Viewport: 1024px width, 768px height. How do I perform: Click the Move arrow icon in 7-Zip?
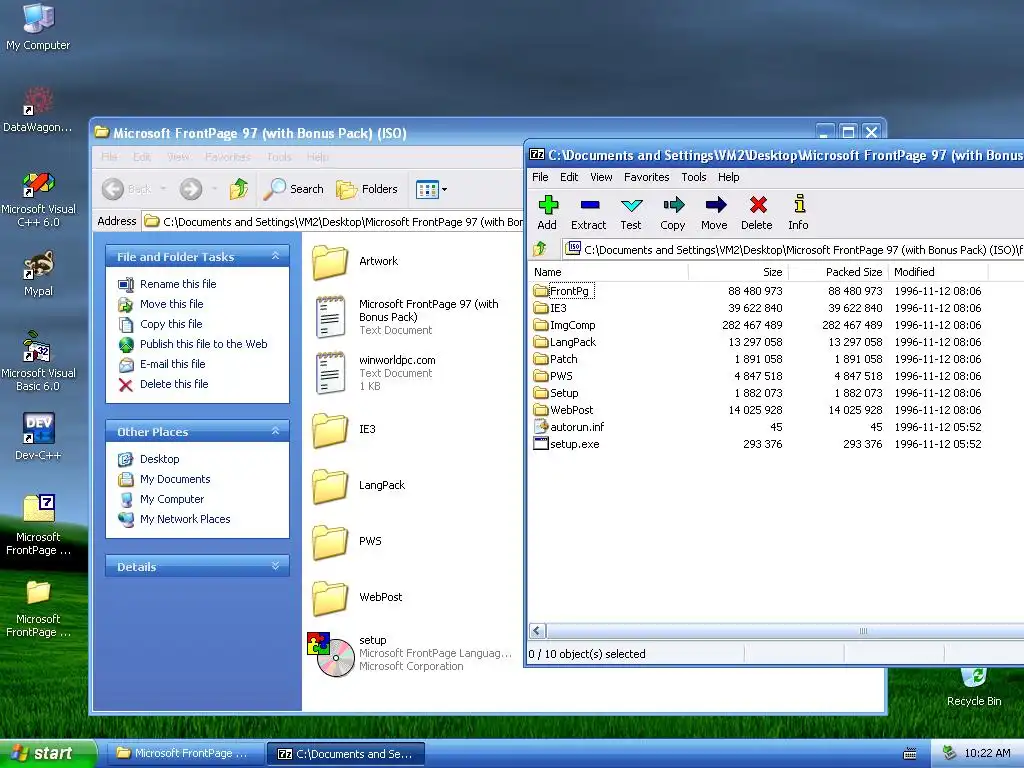[x=714, y=213]
